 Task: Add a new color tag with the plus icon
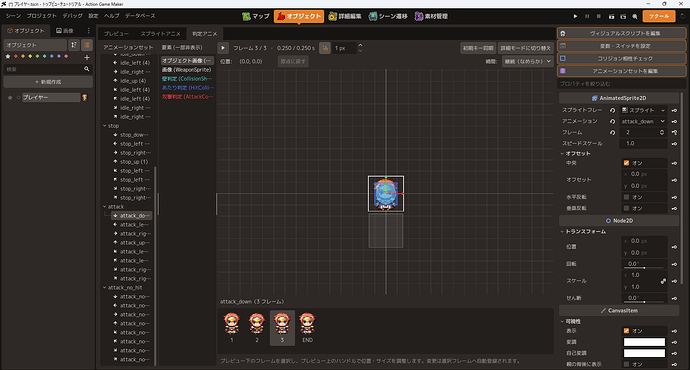tap(87, 57)
